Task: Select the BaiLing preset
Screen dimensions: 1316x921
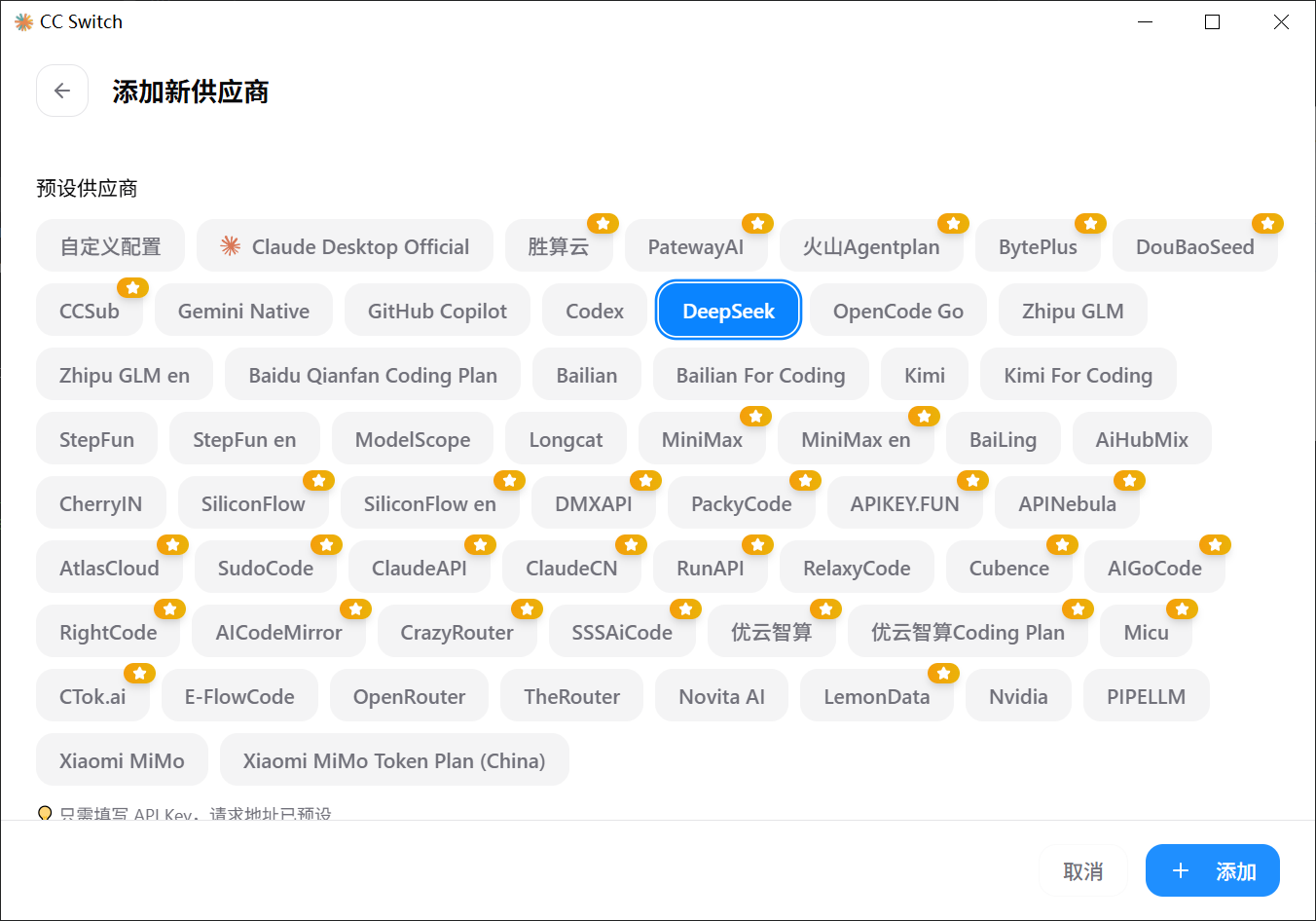Action: (1003, 439)
